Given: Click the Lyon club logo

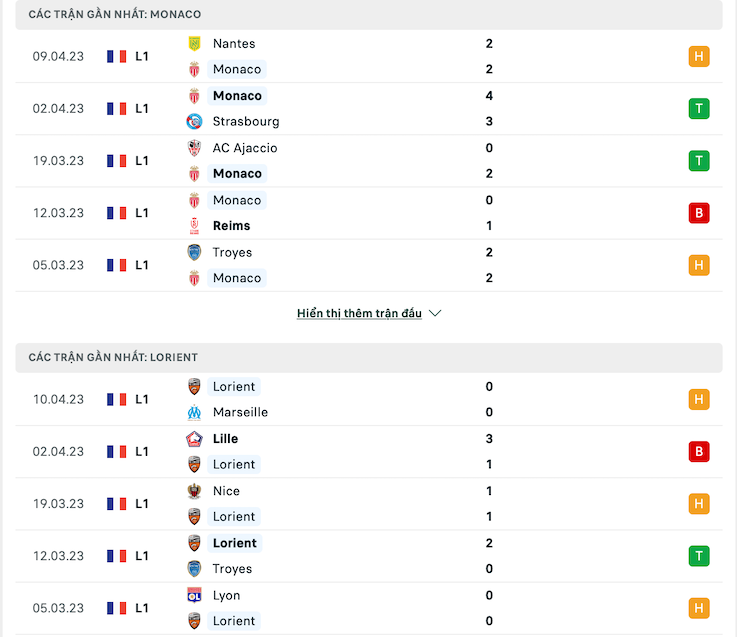Looking at the screenshot, I should pyautogui.click(x=194, y=595).
